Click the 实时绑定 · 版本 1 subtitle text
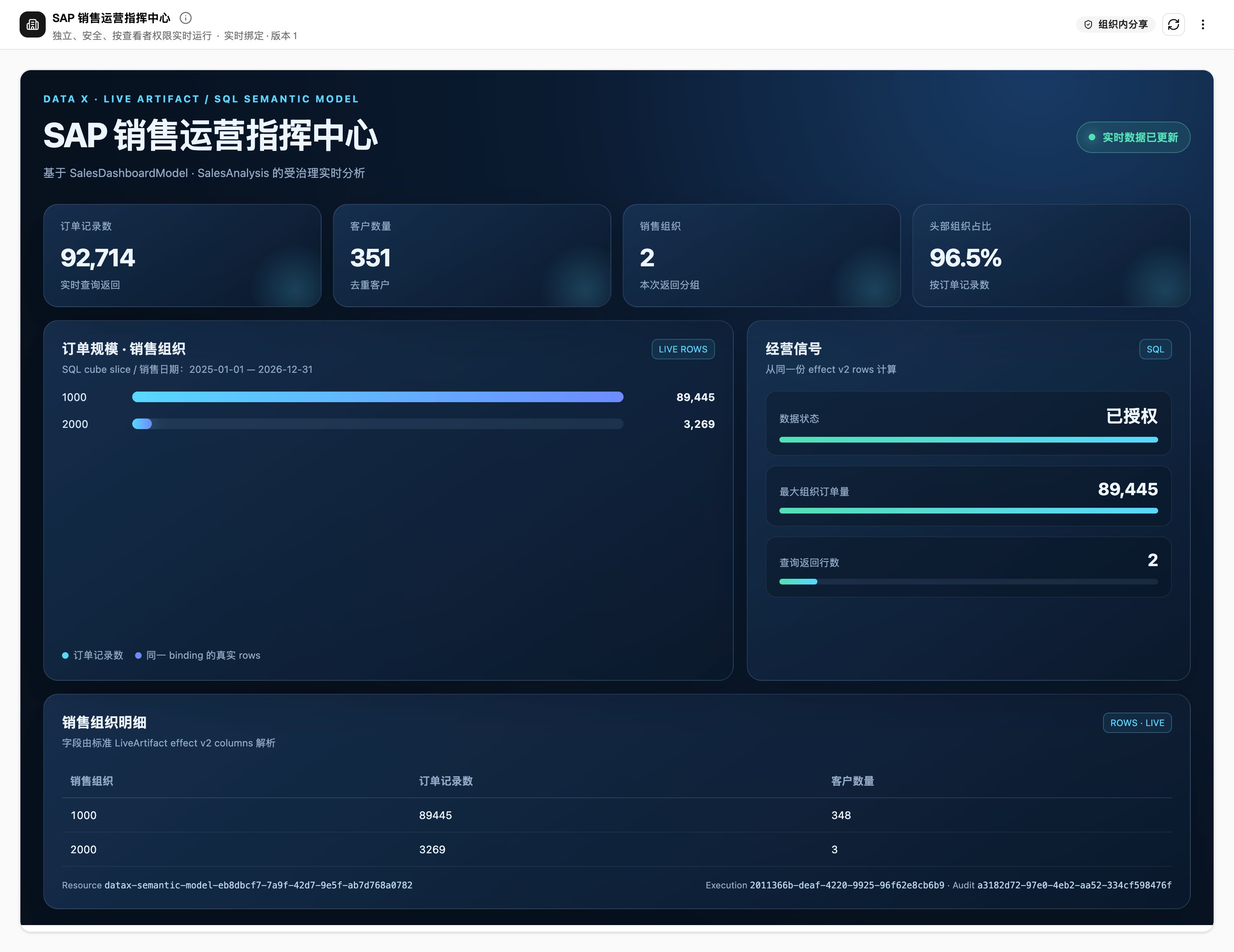Screen dimensions: 1234x952 260,35
